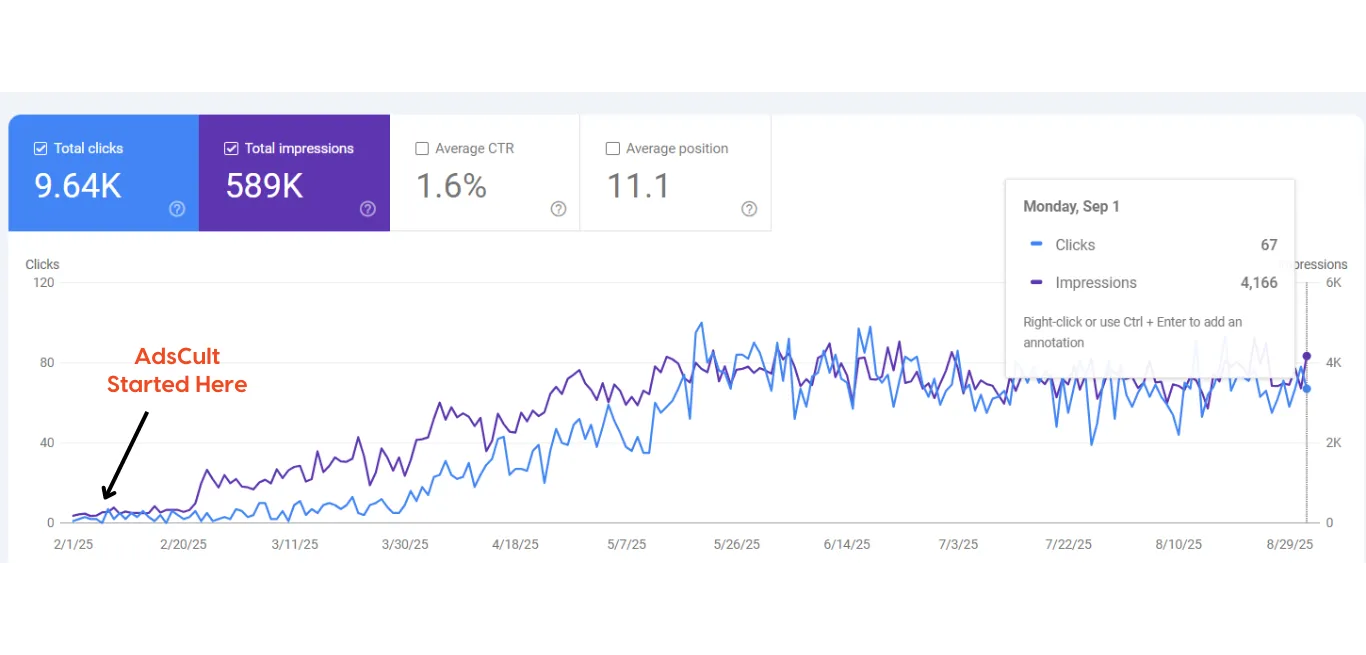Click the 1.6% average CTR value
Image resolution: width=1366 pixels, height=655 pixels.
(x=451, y=186)
